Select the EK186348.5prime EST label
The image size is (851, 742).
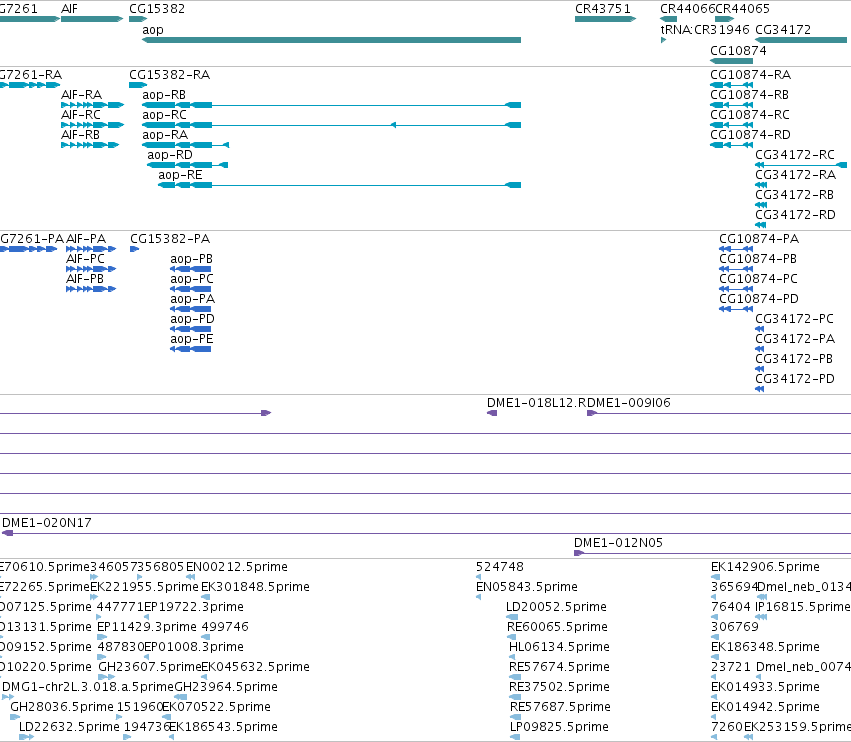point(765,648)
